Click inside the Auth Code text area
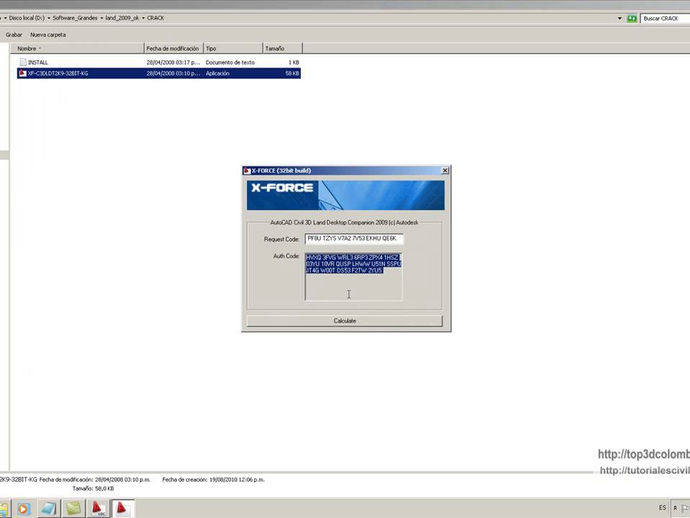Screen dimensions: 690x518 point(353,276)
